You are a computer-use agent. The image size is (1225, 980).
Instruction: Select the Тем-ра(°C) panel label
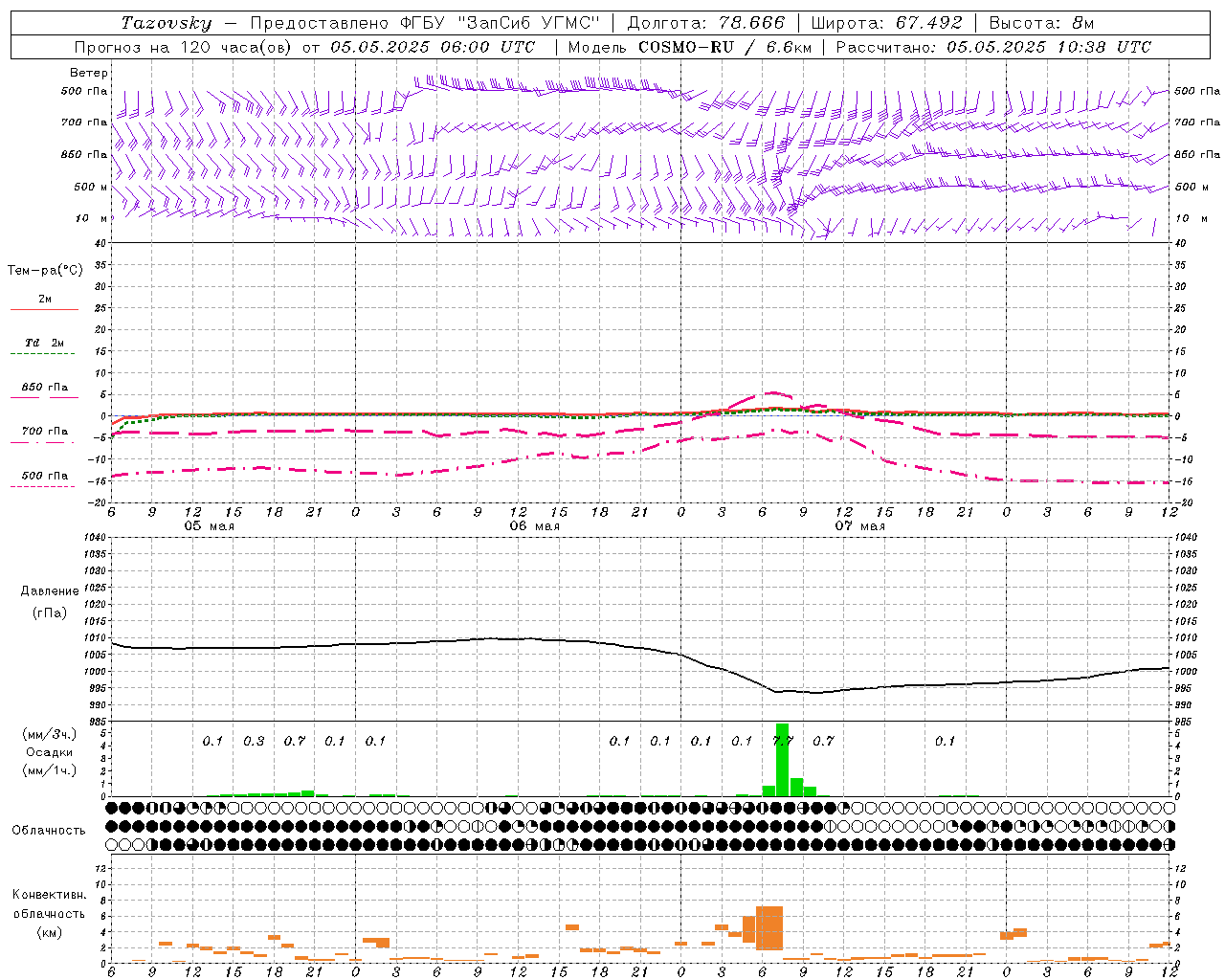[45, 271]
